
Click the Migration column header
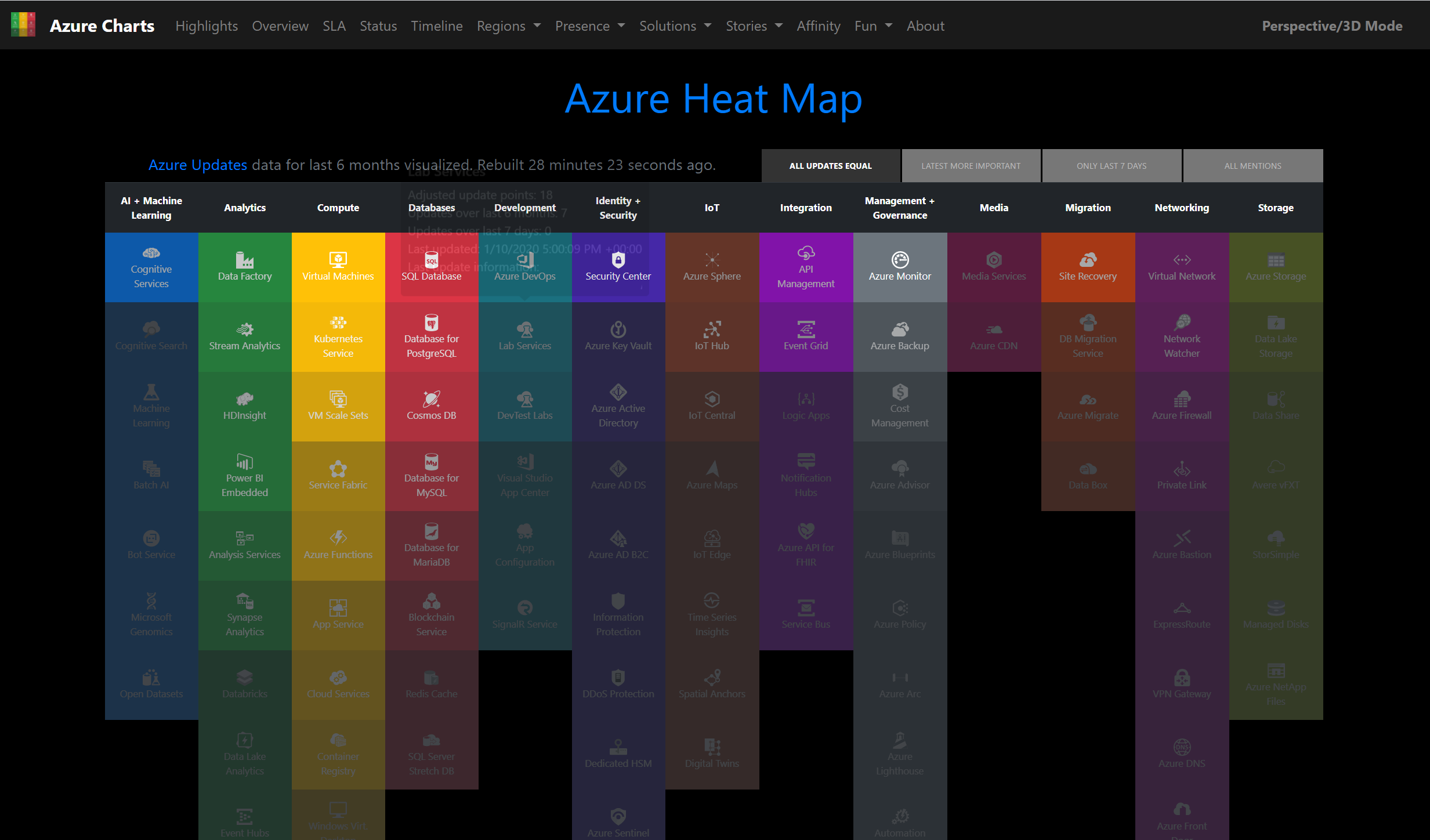1088,208
